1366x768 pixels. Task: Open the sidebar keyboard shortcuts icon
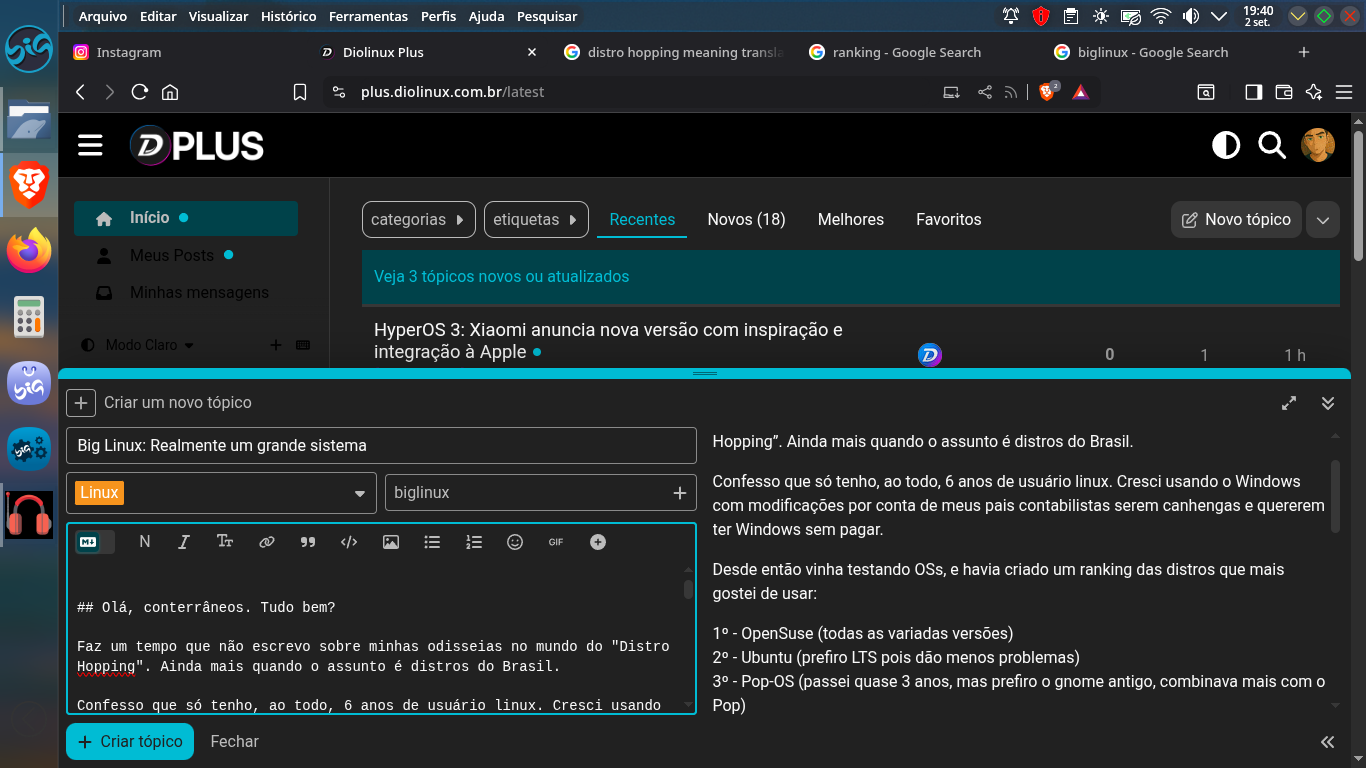pos(303,345)
